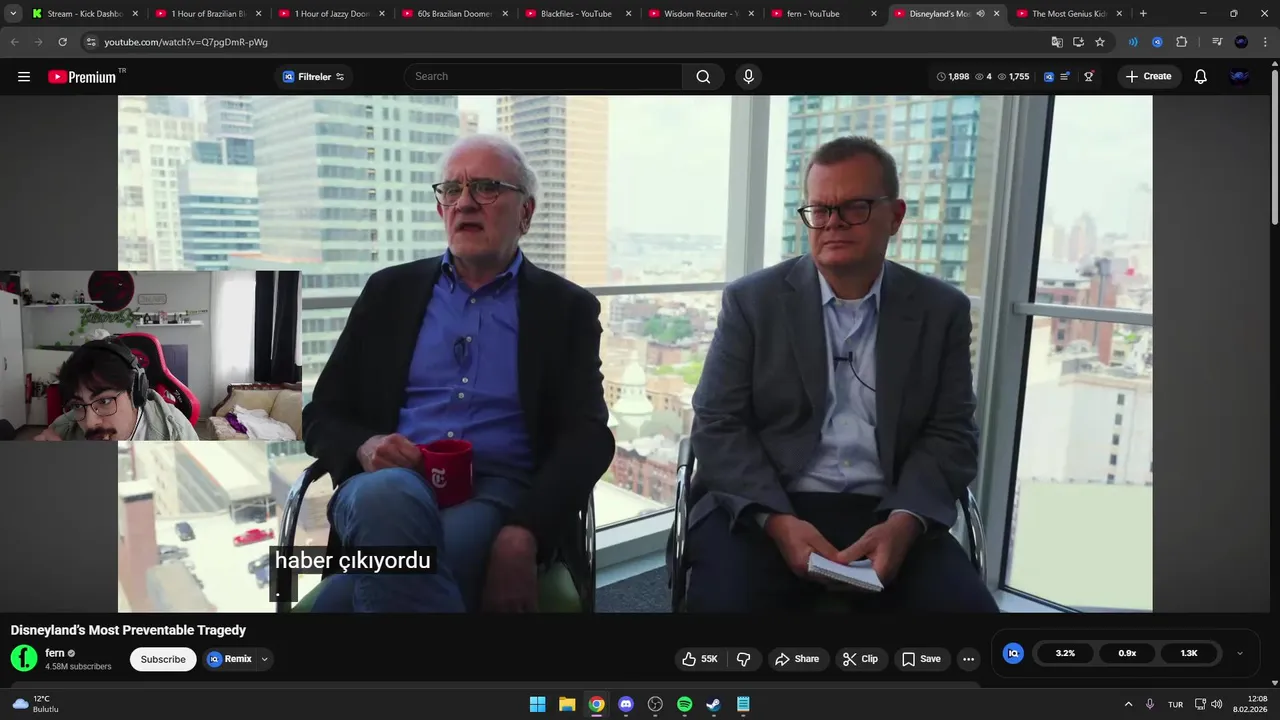Open Chrome extensions puzzle icon
This screenshot has height=720, width=1280.
(1181, 42)
